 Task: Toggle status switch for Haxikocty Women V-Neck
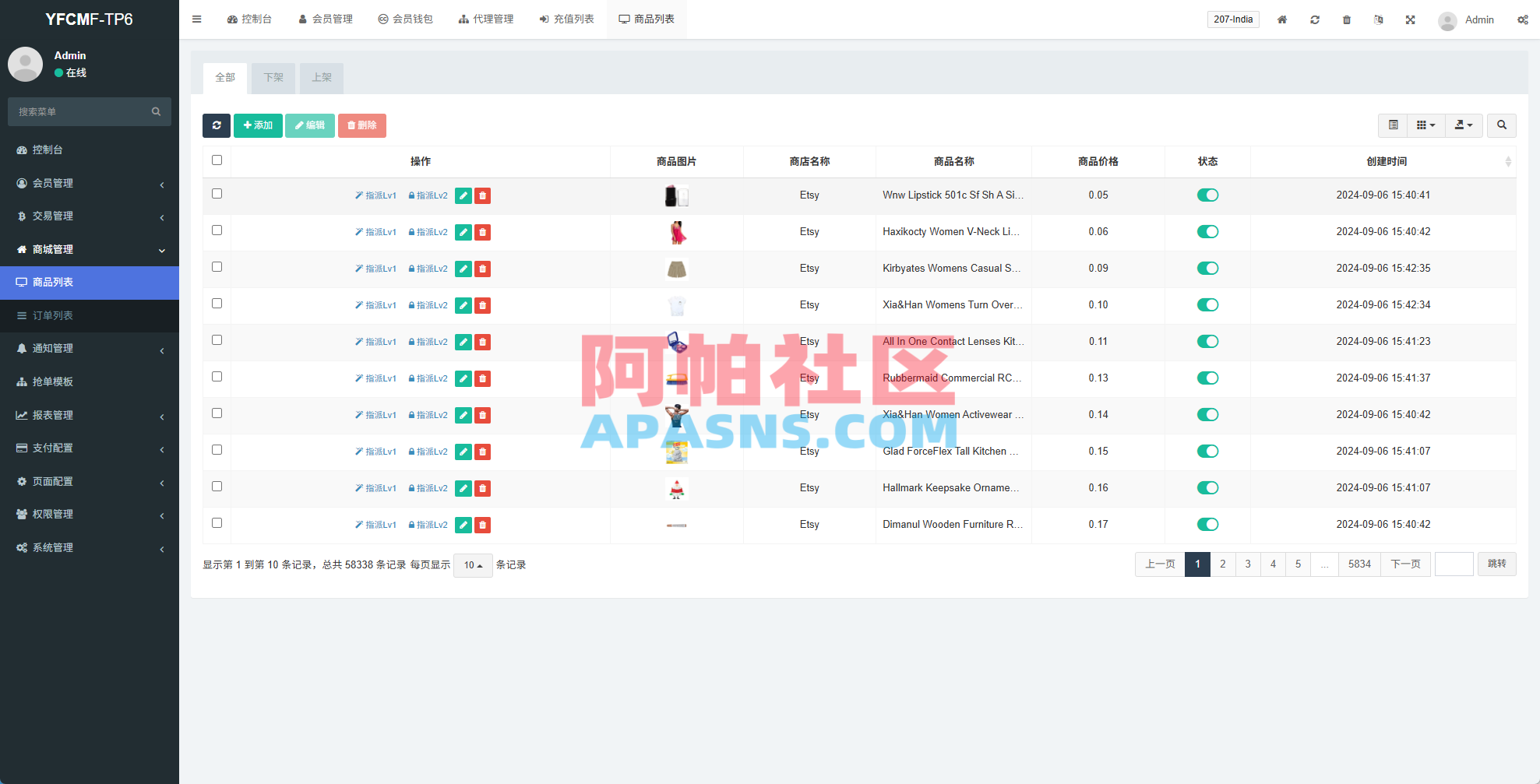coord(1207,232)
